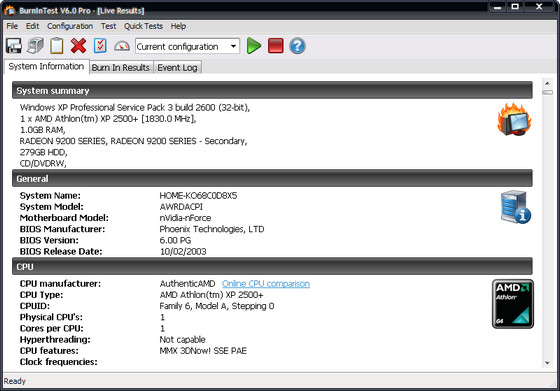The image size is (560, 391).
Task: Maximize the BurnInTest window
Action: click(515, 7)
